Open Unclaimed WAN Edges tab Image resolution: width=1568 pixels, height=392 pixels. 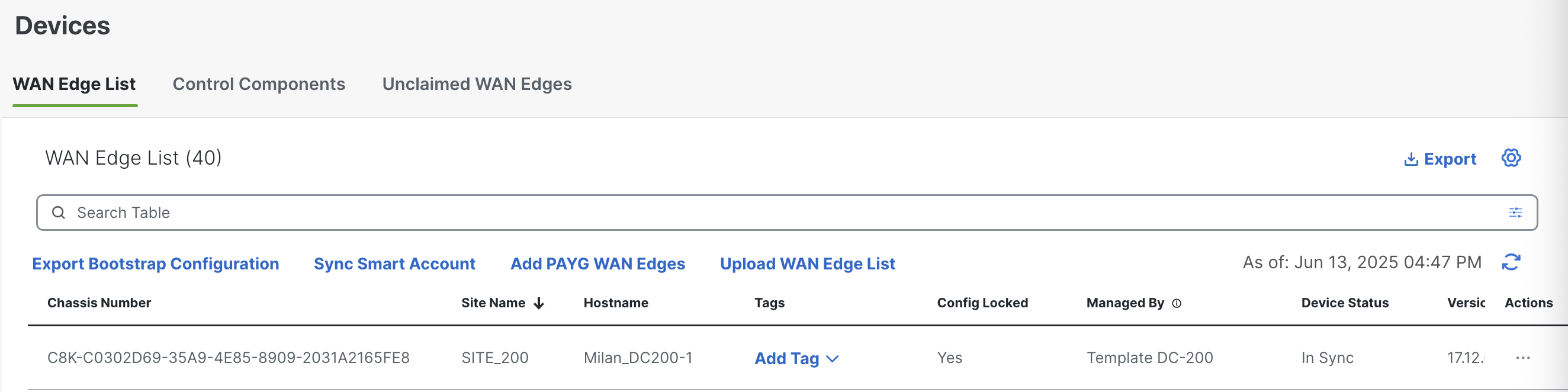coord(477,84)
